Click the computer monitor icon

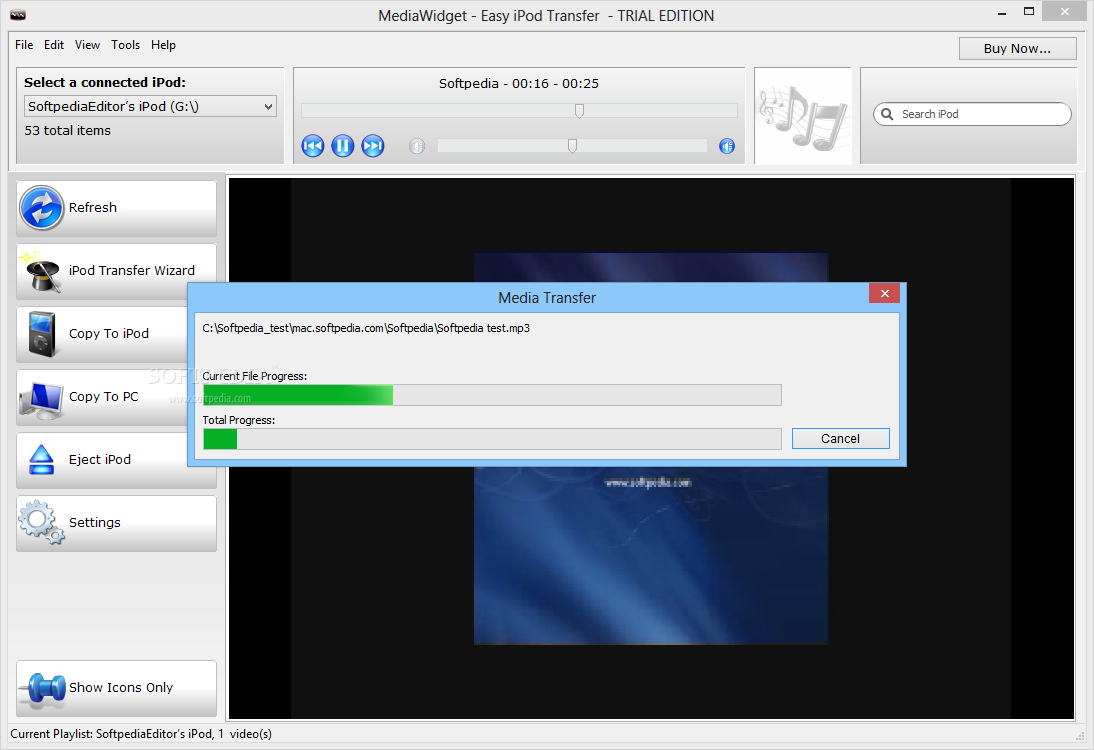(42, 400)
